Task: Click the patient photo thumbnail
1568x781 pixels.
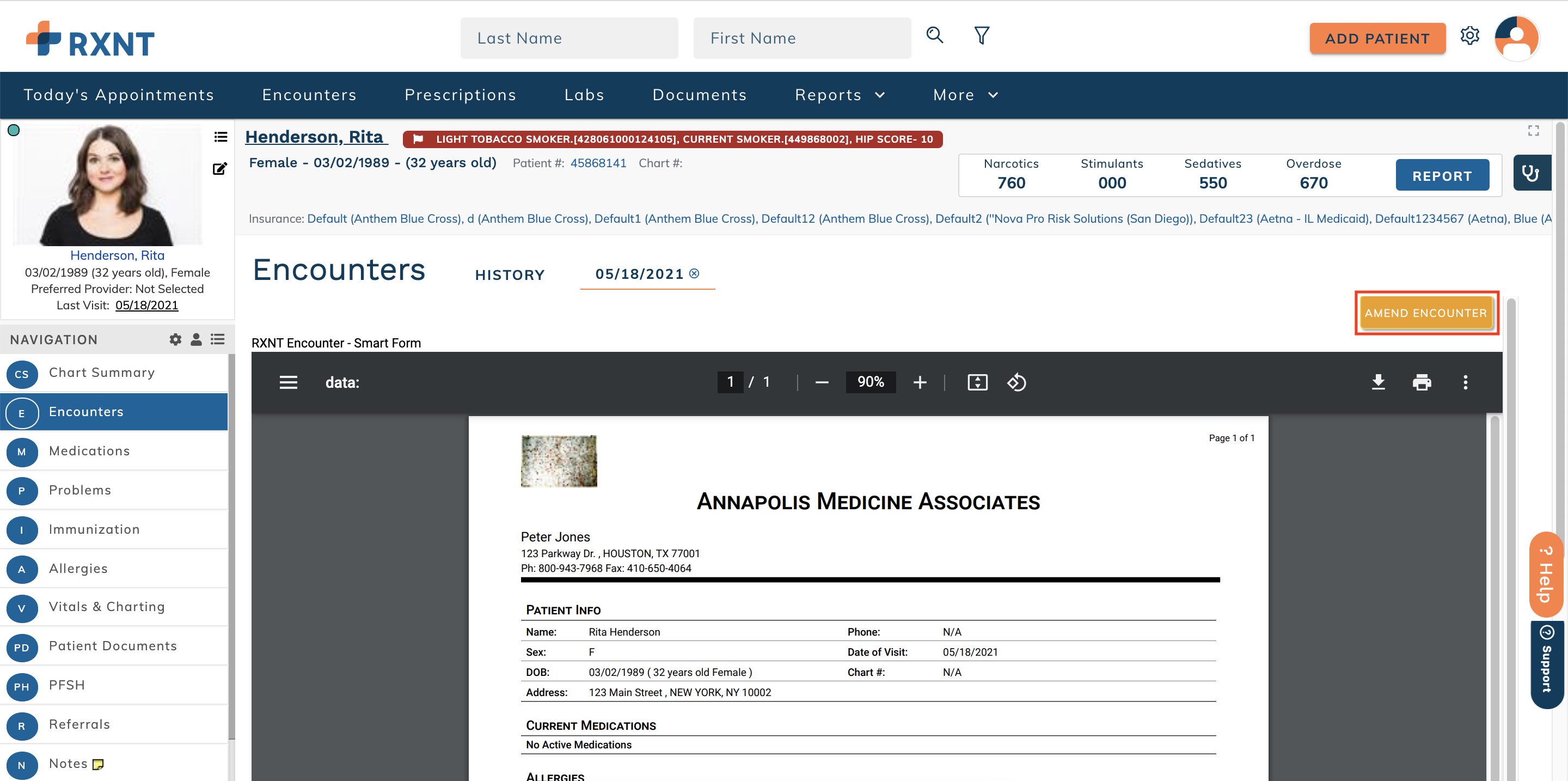Action: (107, 185)
